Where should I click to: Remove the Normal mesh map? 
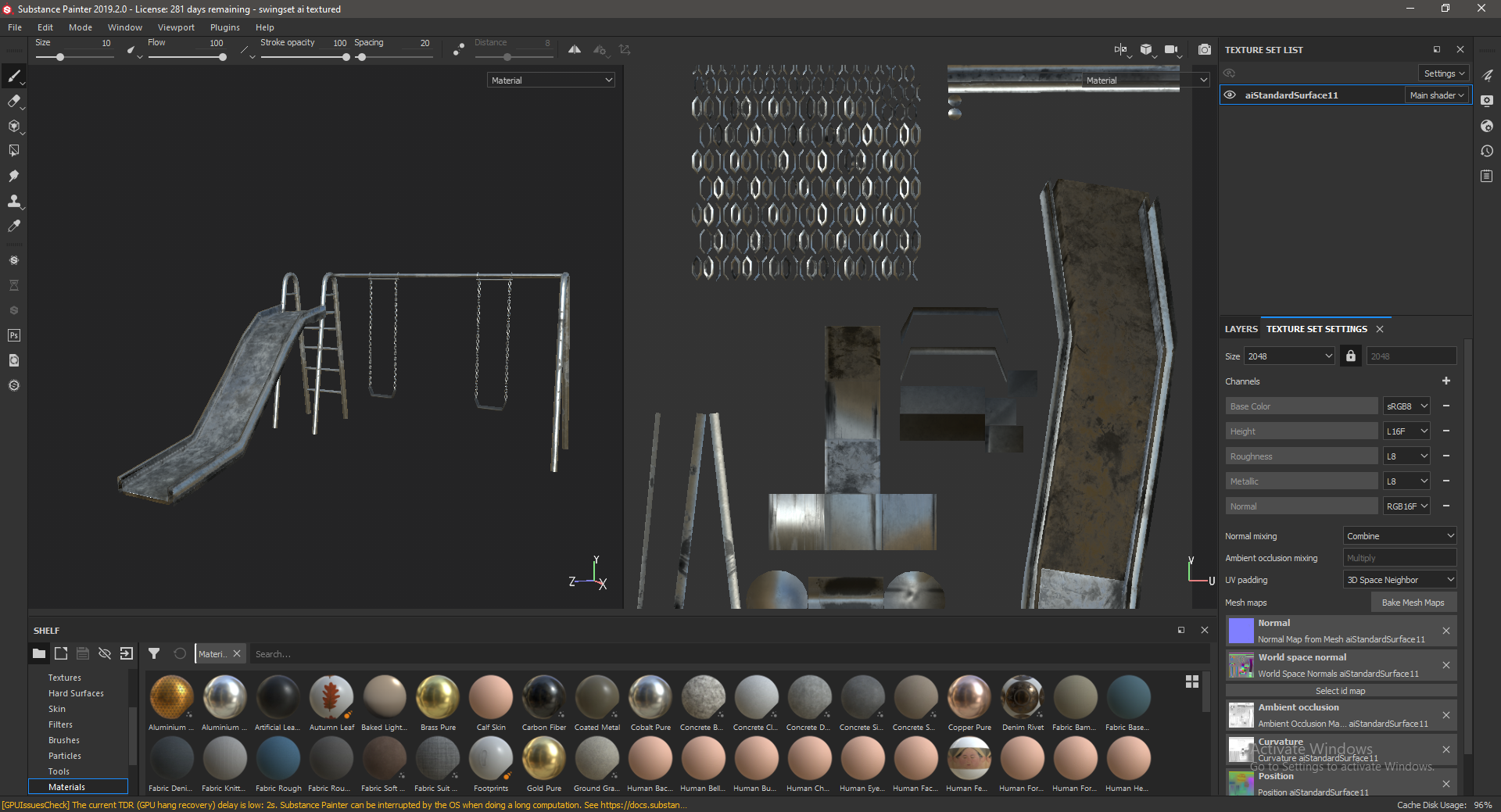click(1446, 631)
